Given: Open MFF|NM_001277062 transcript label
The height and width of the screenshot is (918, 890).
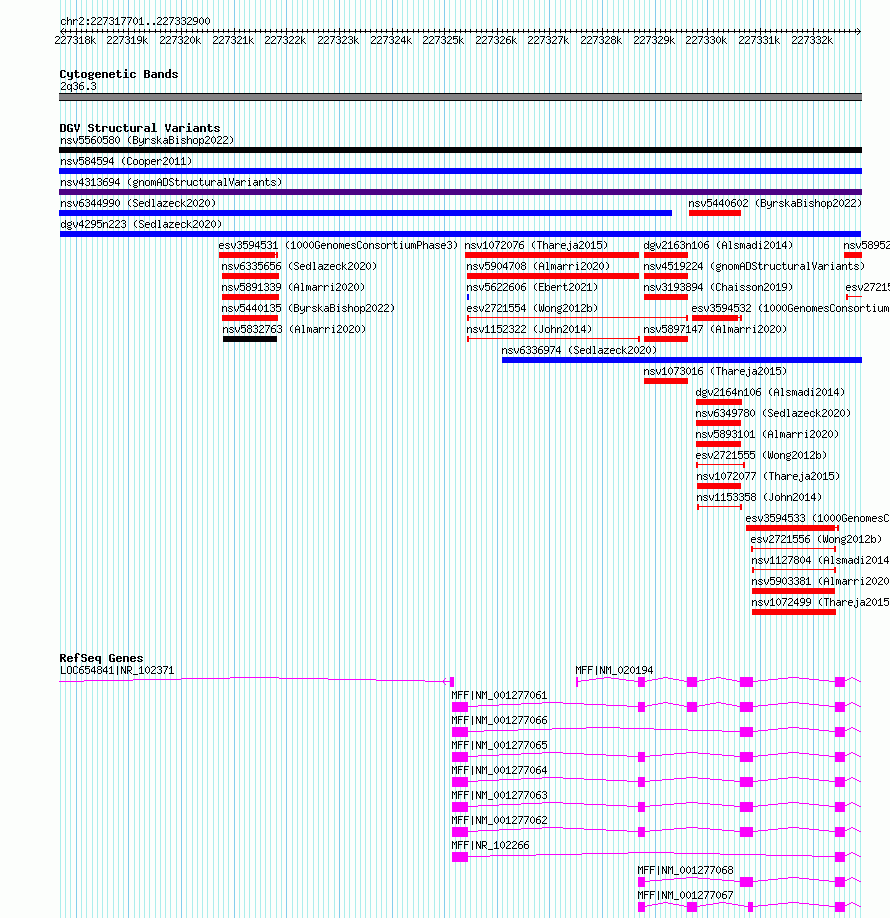Looking at the screenshot, I should [x=499, y=821].
